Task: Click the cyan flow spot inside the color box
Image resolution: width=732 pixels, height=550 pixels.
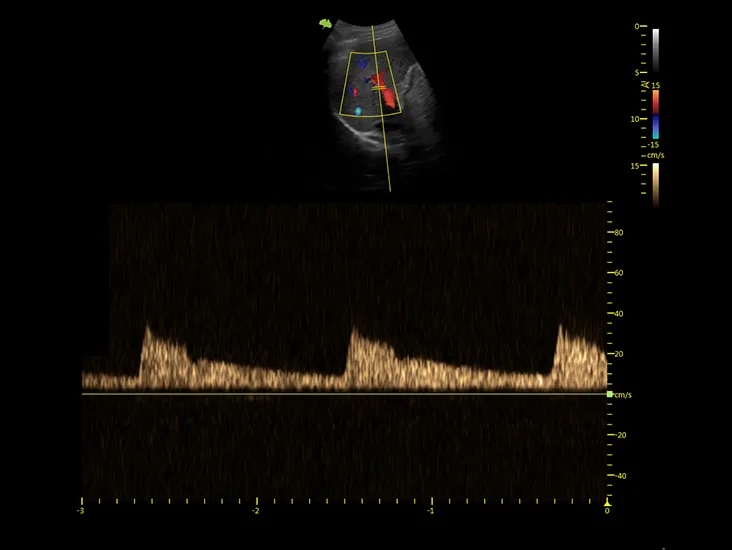Action: click(358, 111)
